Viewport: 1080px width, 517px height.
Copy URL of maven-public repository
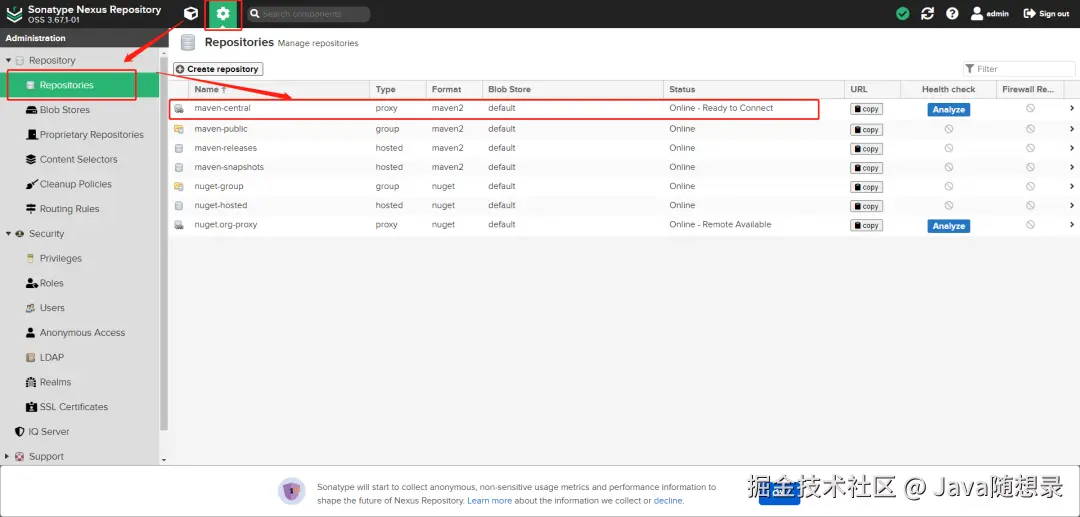click(866, 129)
